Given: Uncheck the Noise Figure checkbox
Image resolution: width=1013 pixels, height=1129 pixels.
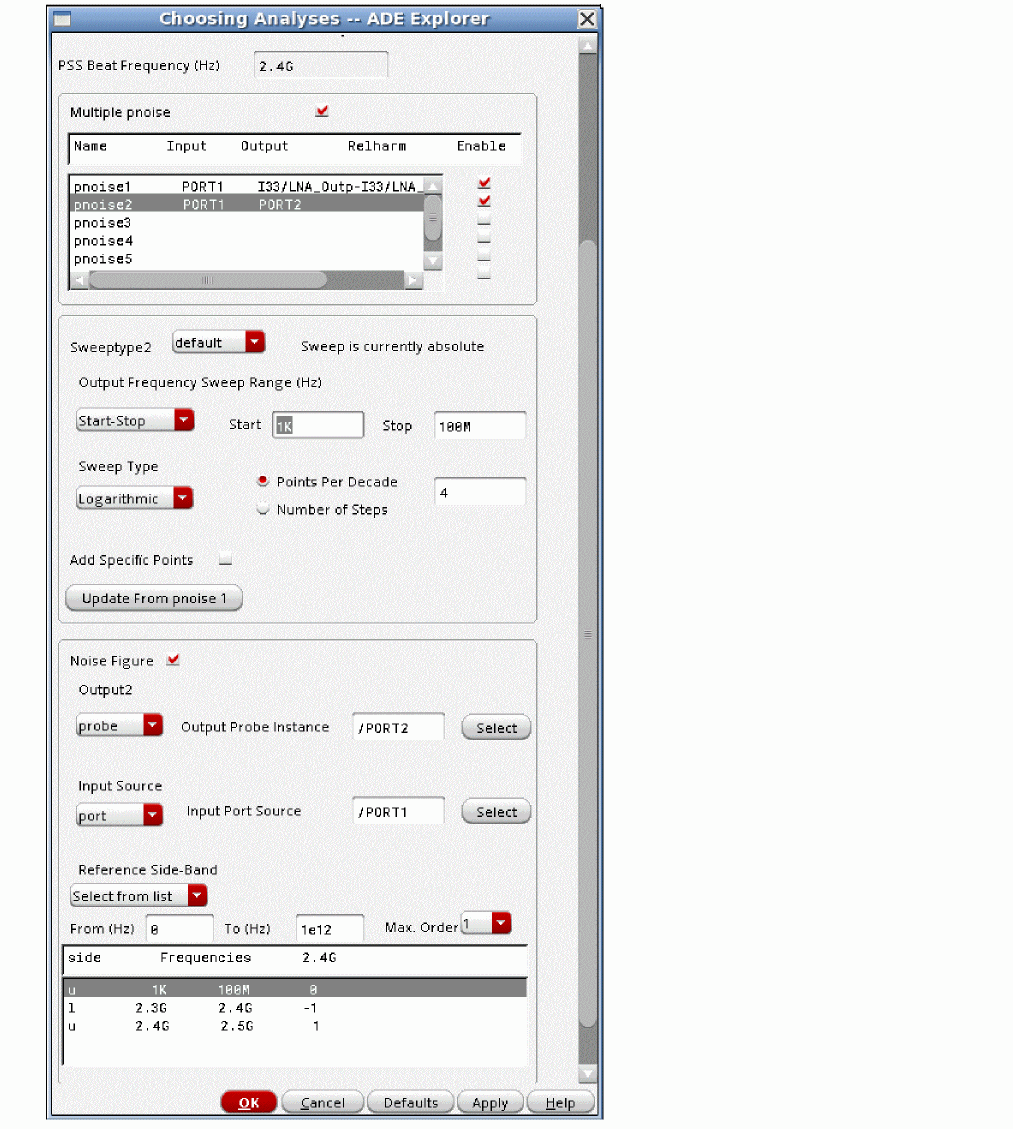Looking at the screenshot, I should [173, 660].
